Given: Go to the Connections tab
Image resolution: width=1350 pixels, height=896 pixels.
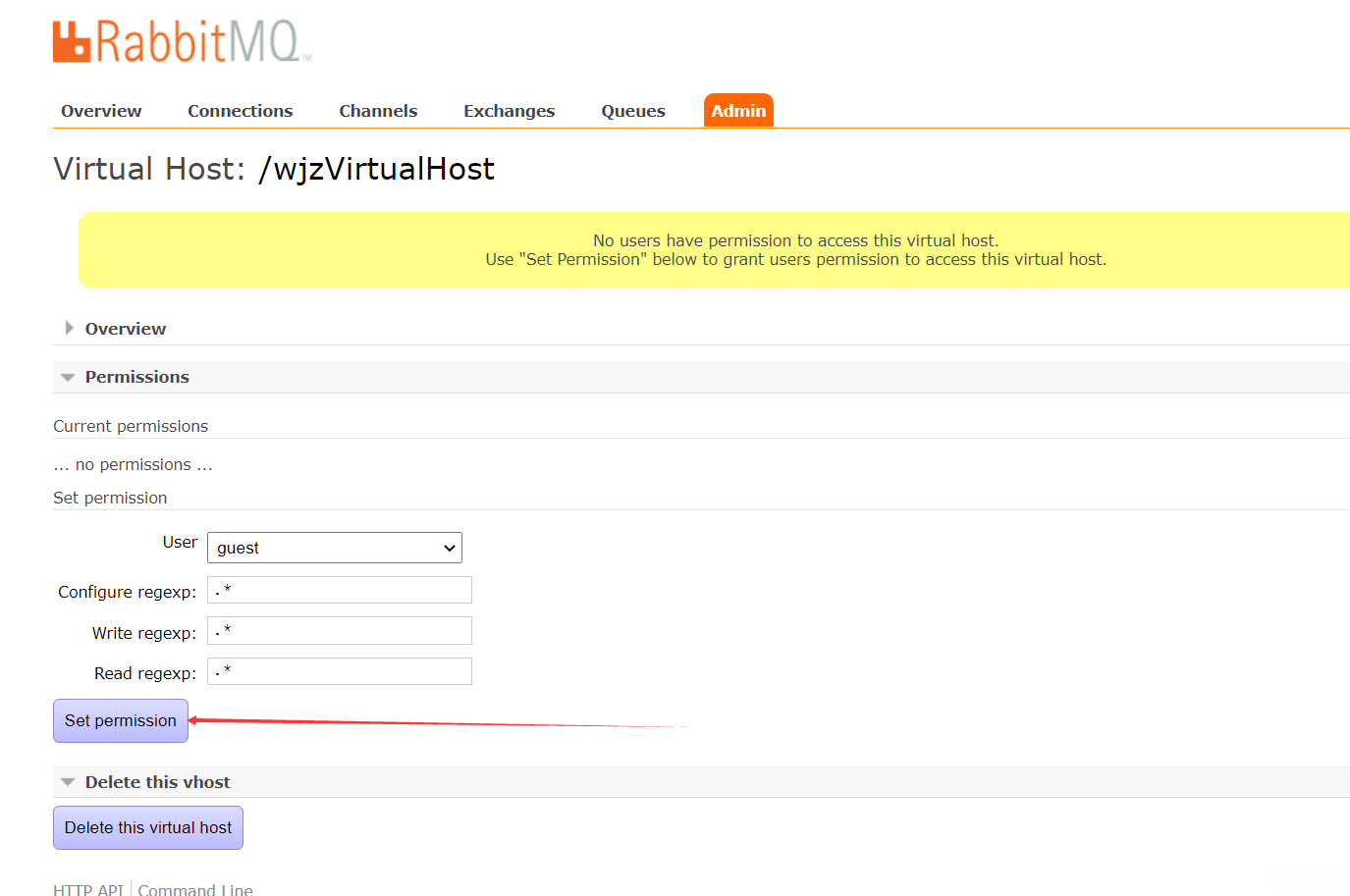Looking at the screenshot, I should (x=241, y=111).
